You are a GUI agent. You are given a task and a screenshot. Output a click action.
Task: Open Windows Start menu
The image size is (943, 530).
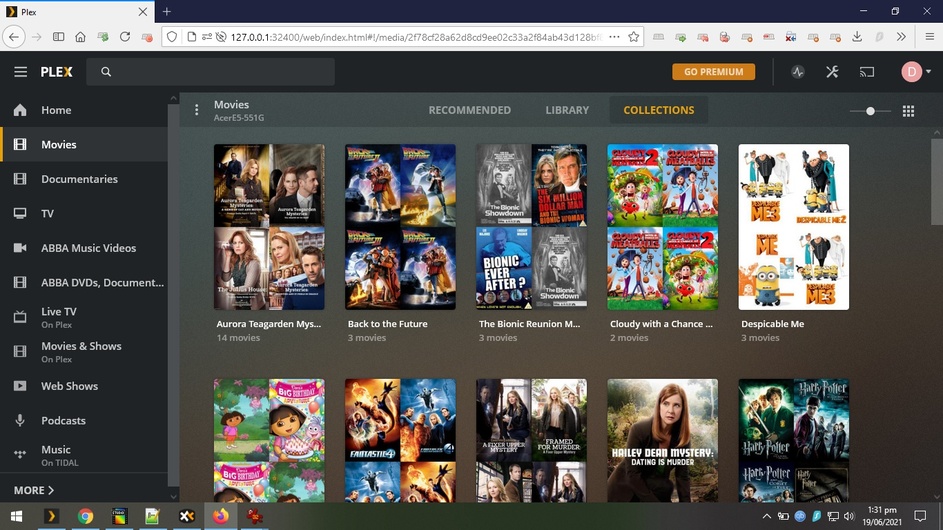16,516
